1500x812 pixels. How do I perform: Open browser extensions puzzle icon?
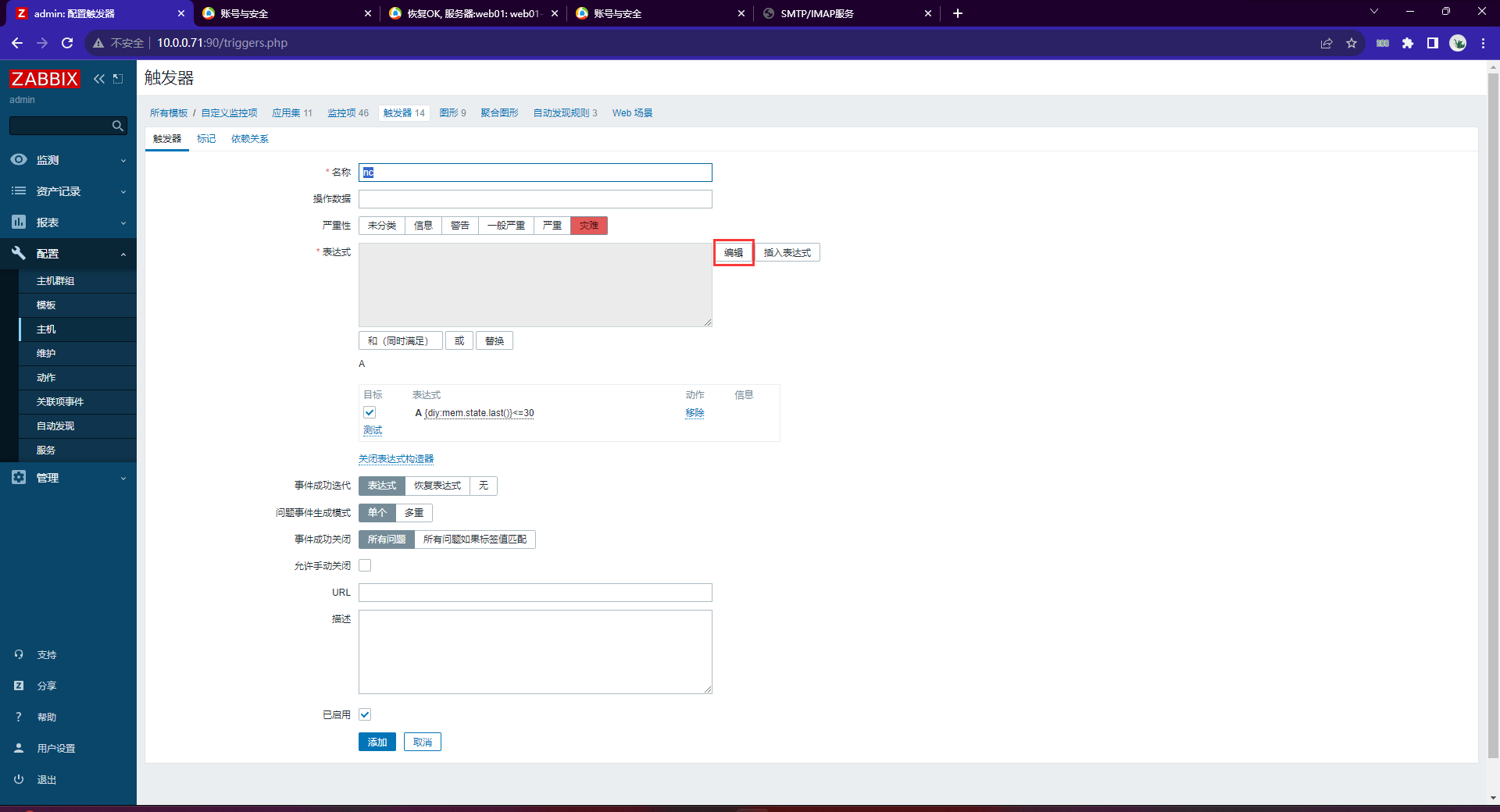point(1408,43)
